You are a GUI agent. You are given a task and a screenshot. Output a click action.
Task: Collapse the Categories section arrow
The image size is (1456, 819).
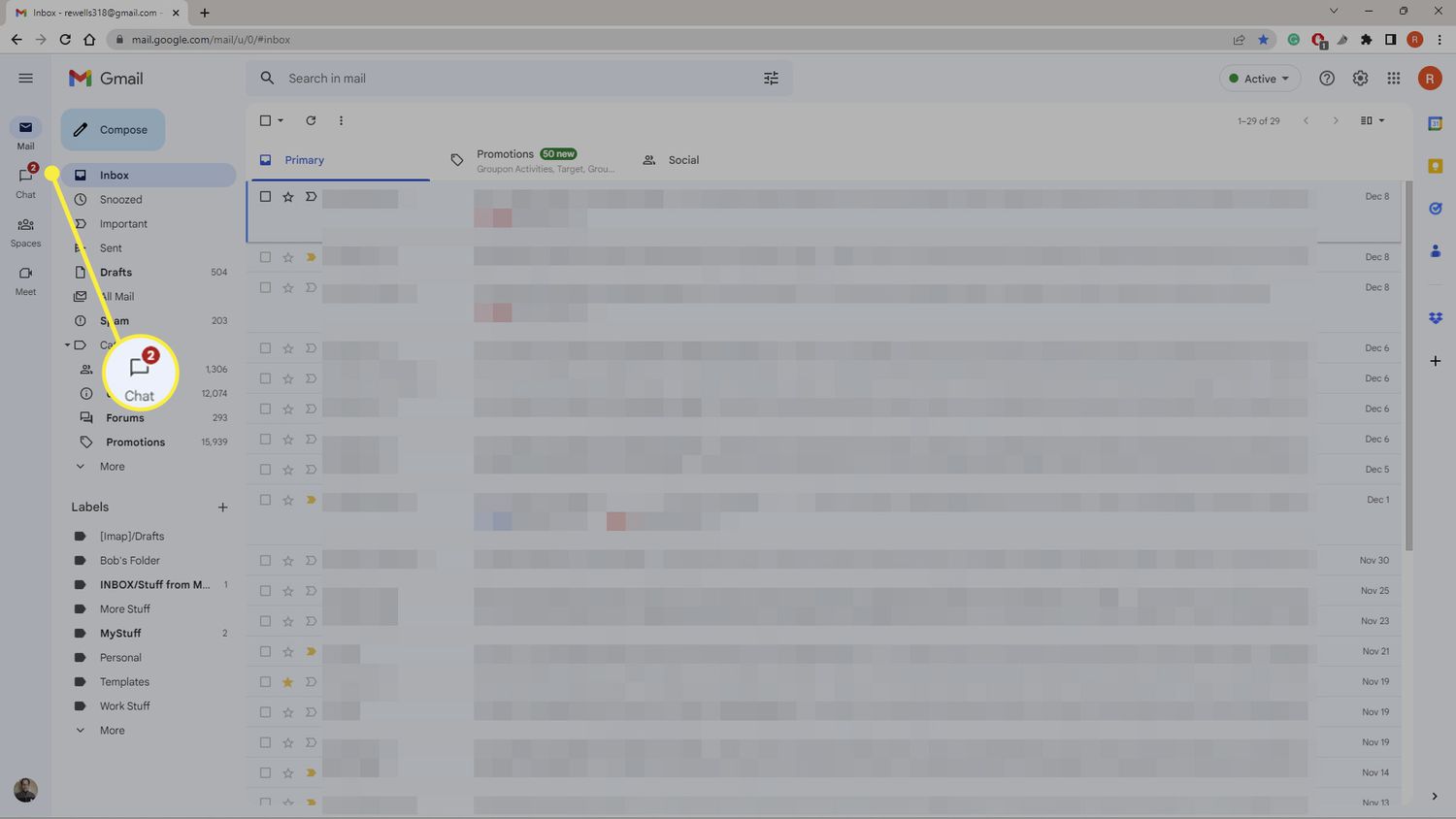pyautogui.click(x=68, y=344)
